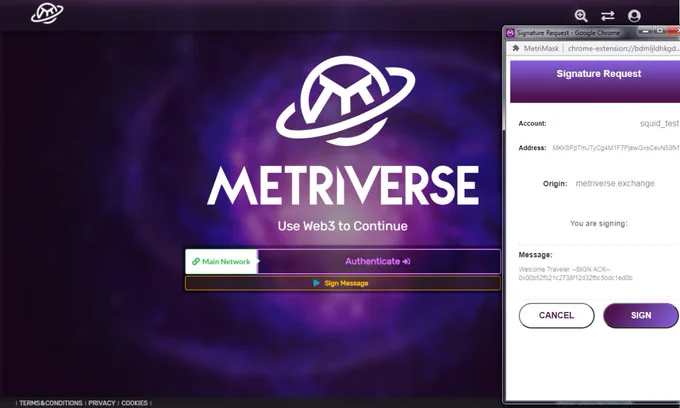Click the address value starting MKkSFp
This screenshot has height=408, width=680.
(616, 148)
